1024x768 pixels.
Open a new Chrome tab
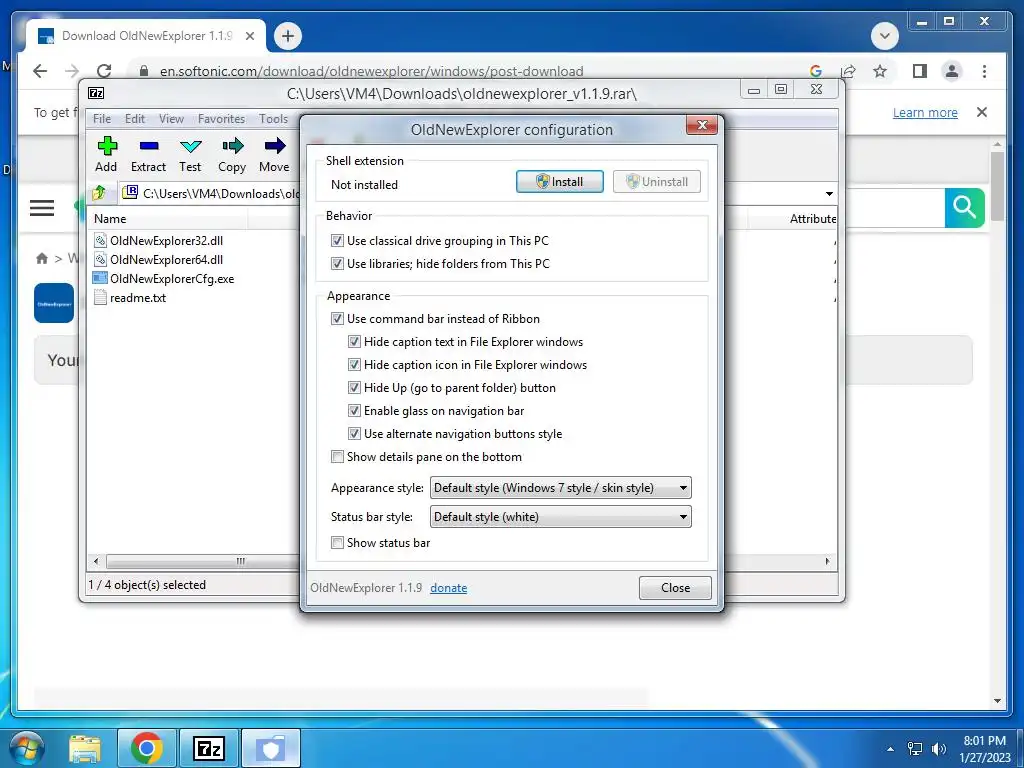(287, 36)
